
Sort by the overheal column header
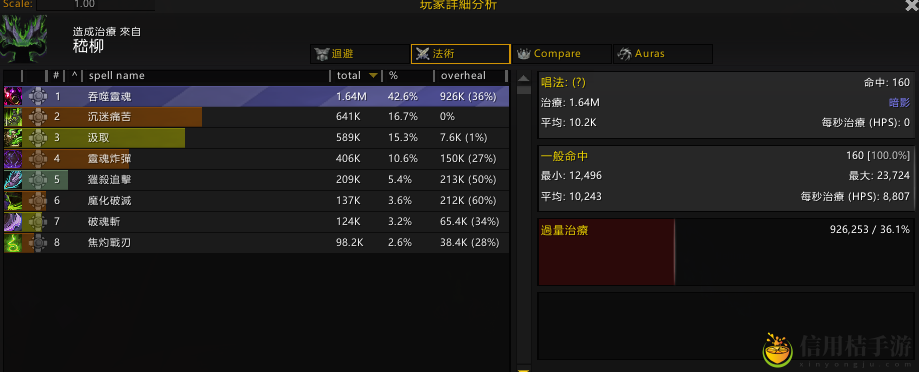click(x=464, y=76)
